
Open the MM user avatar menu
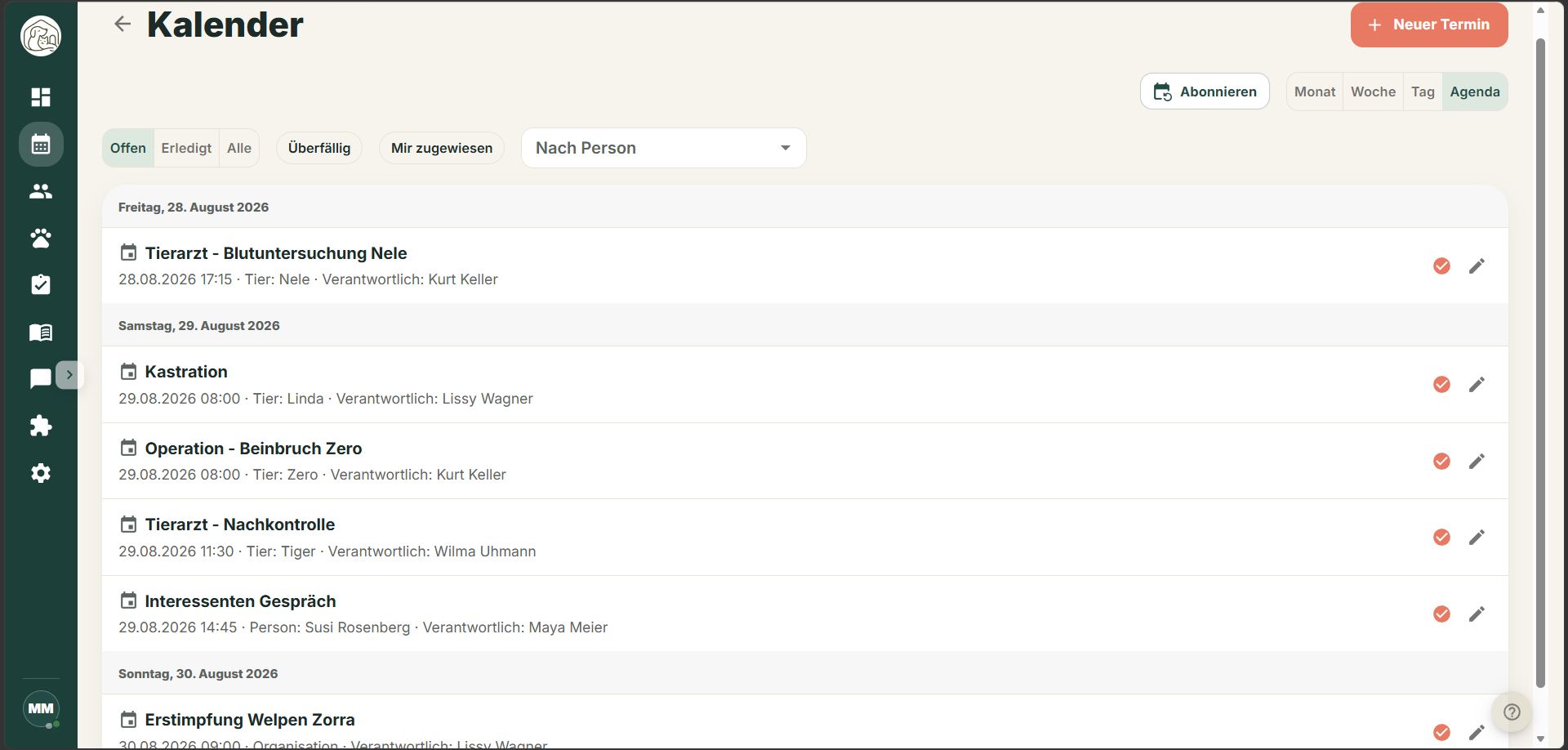click(x=41, y=708)
